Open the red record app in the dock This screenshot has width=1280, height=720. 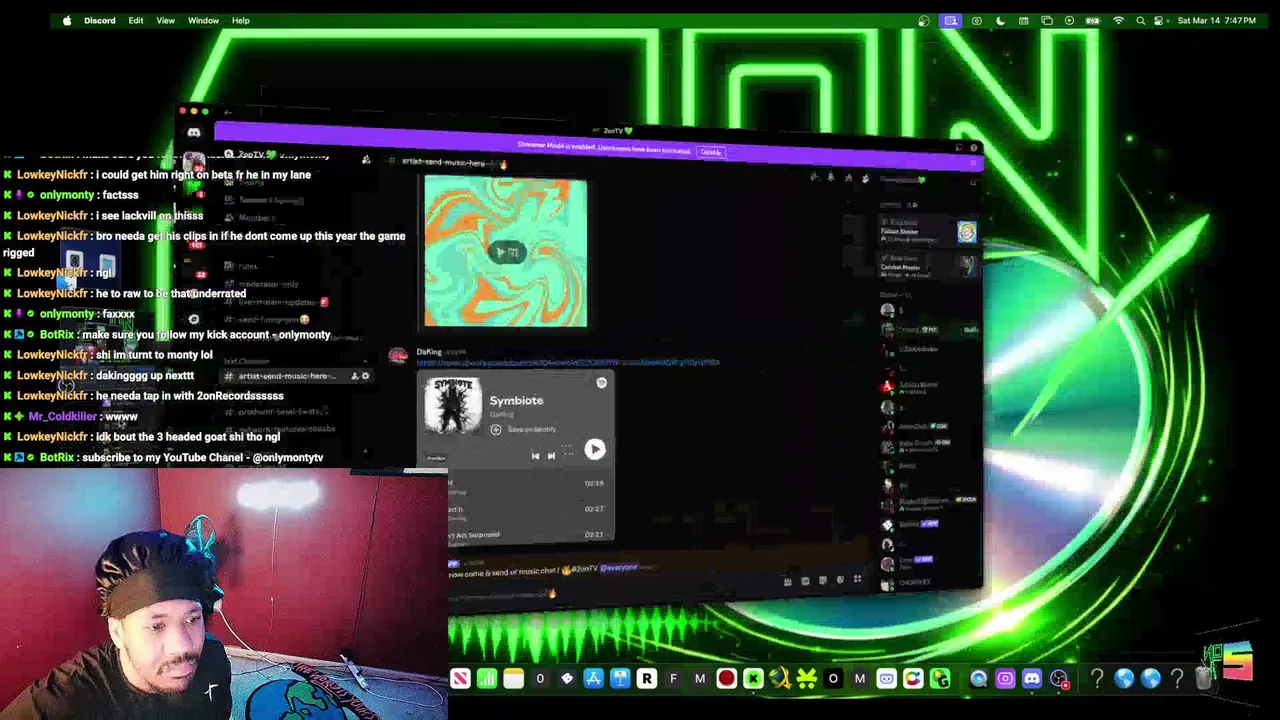[726, 679]
